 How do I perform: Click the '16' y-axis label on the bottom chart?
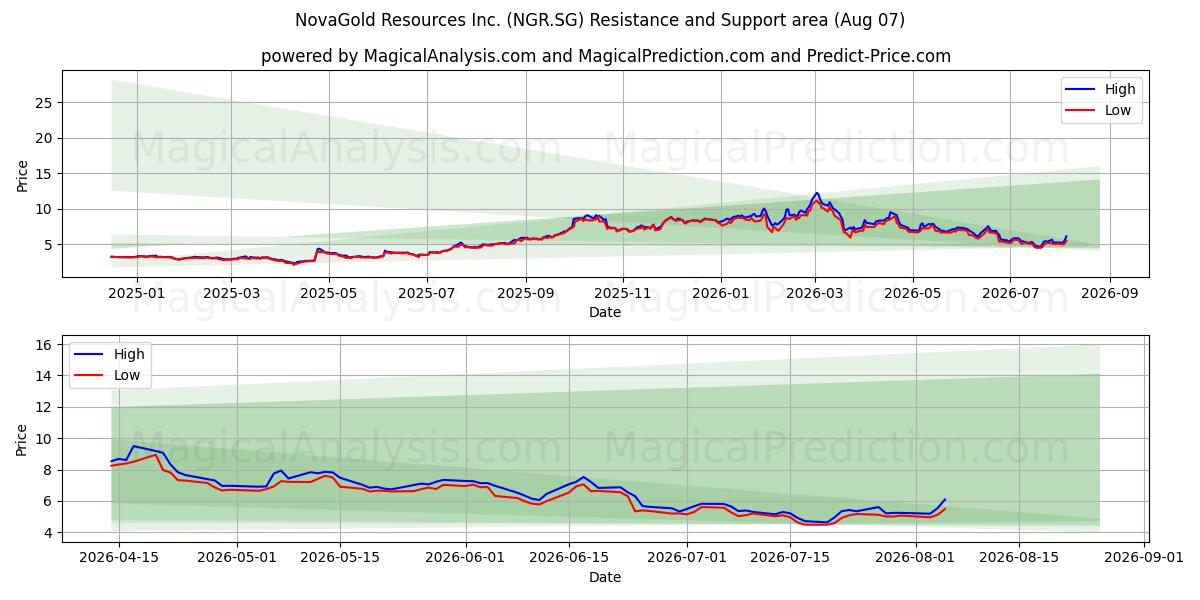pos(46,345)
